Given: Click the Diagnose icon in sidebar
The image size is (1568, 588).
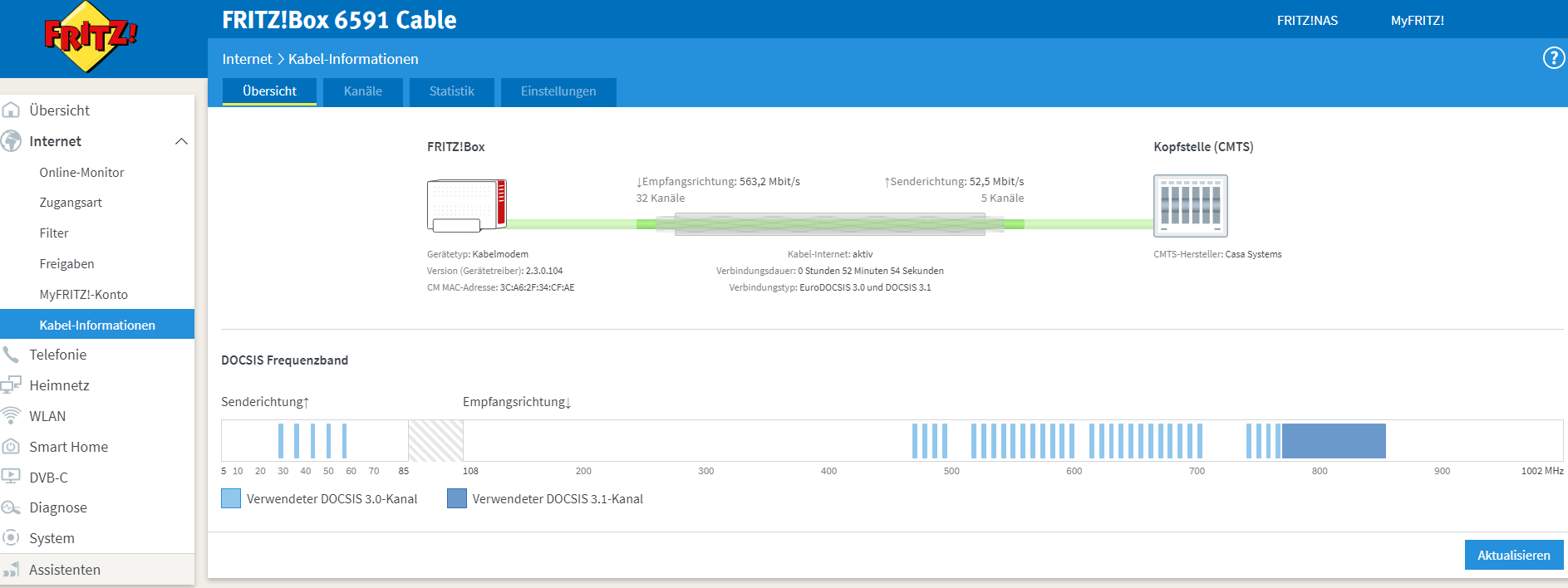Looking at the screenshot, I should click(11, 507).
